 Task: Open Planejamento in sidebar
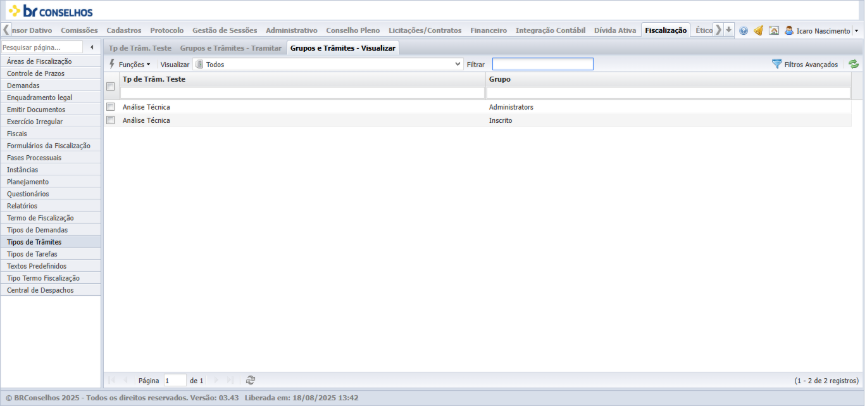click(51, 181)
